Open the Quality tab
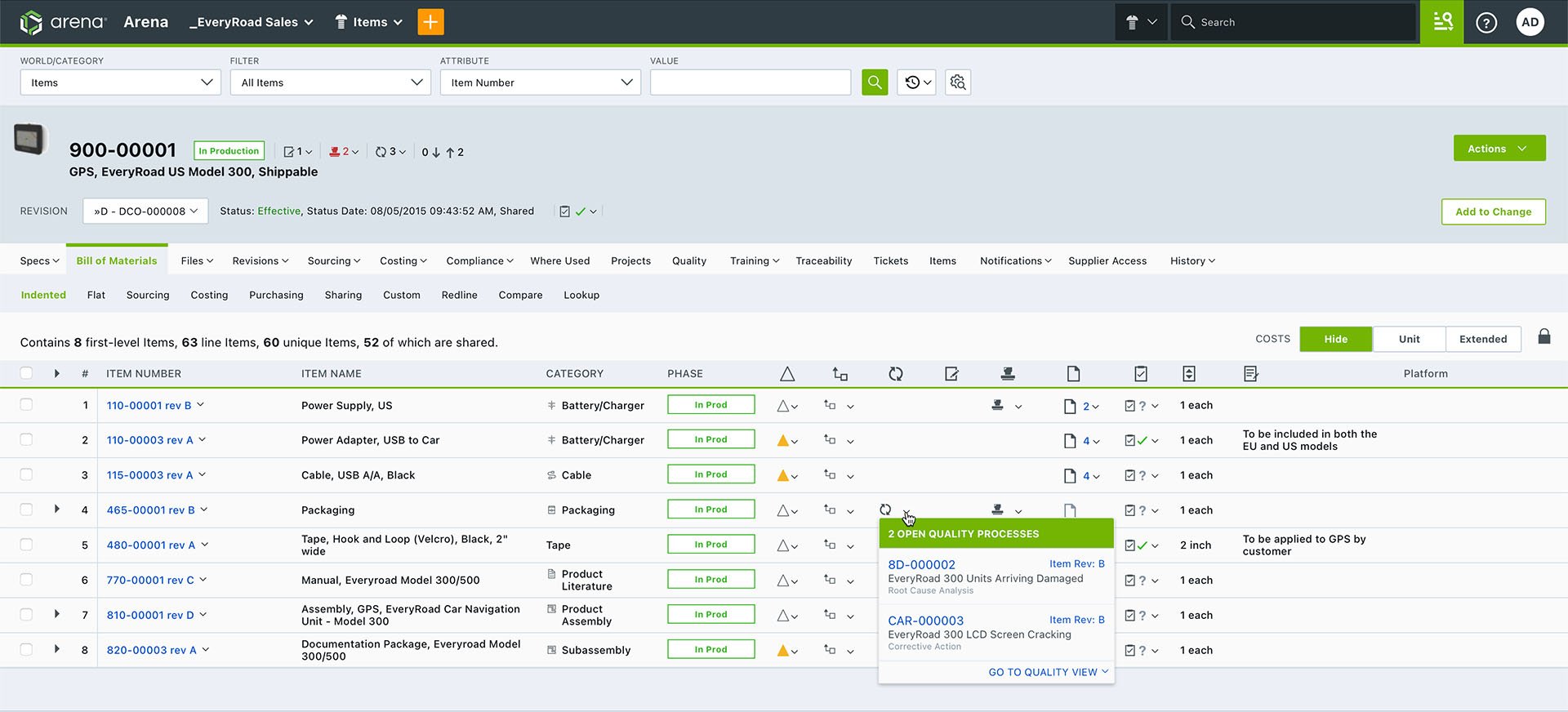The image size is (1568, 712). pos(689,261)
